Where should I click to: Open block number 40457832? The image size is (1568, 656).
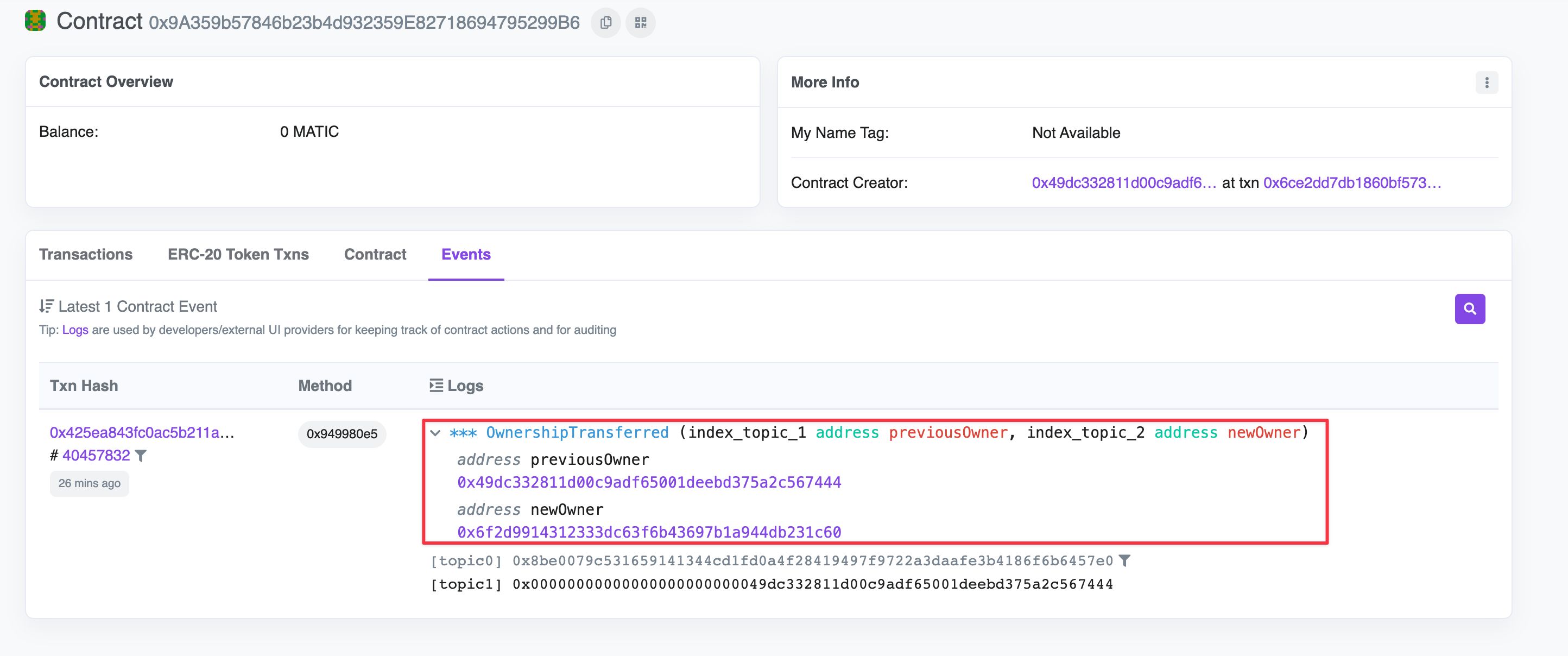click(x=96, y=456)
